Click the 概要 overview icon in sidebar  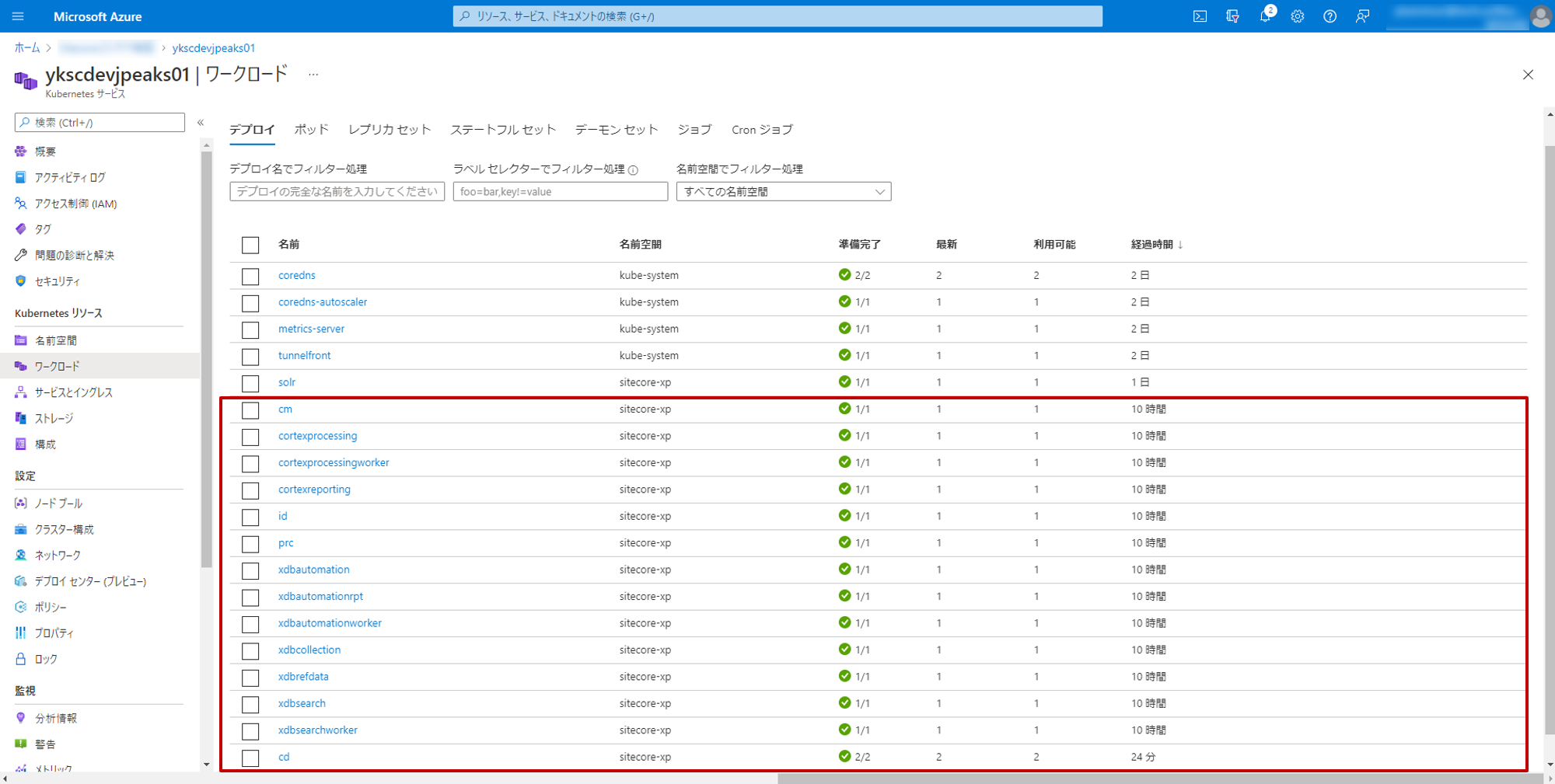click(21, 152)
